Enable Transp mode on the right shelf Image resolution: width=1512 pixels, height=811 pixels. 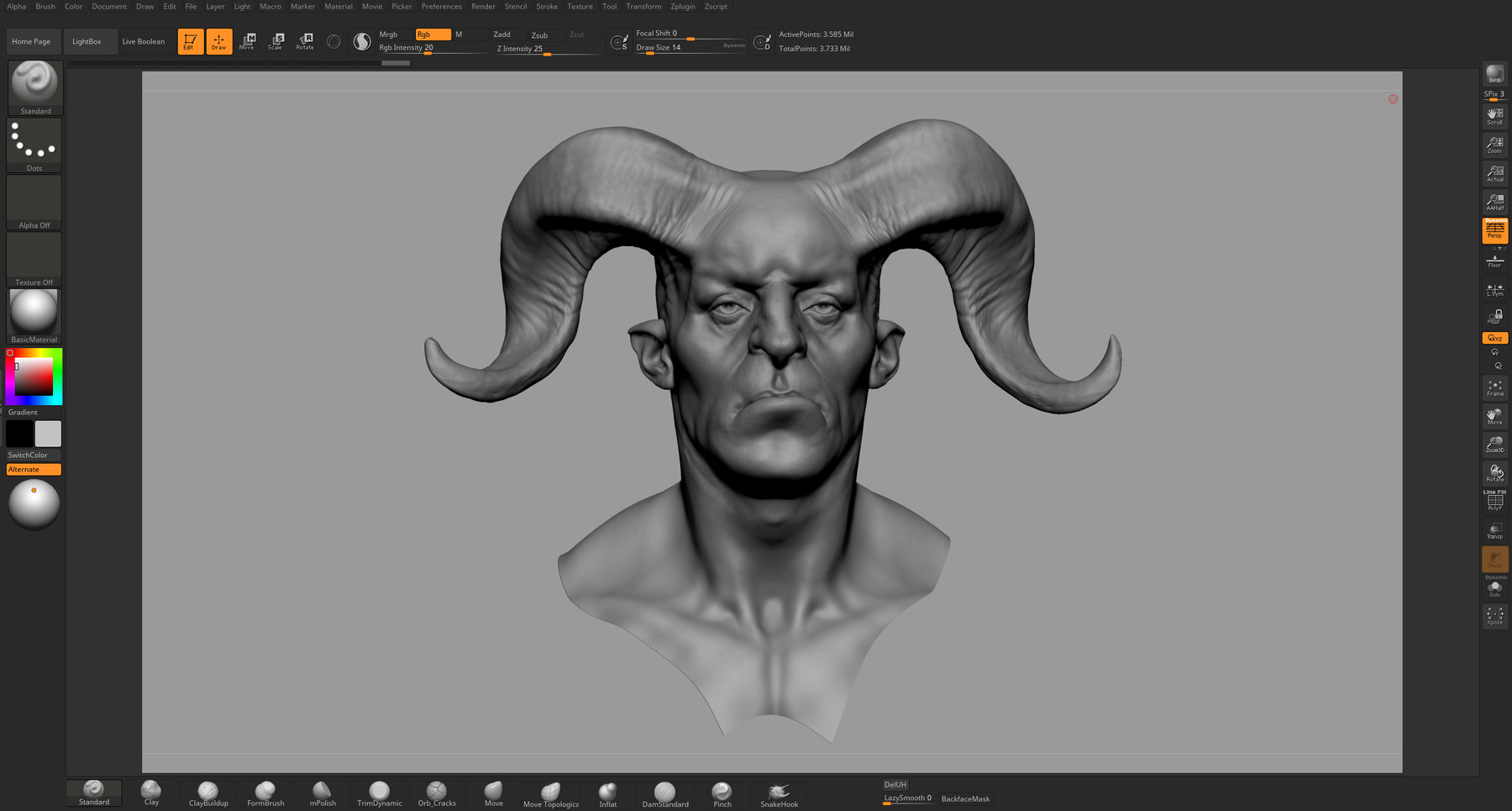coord(1495,529)
